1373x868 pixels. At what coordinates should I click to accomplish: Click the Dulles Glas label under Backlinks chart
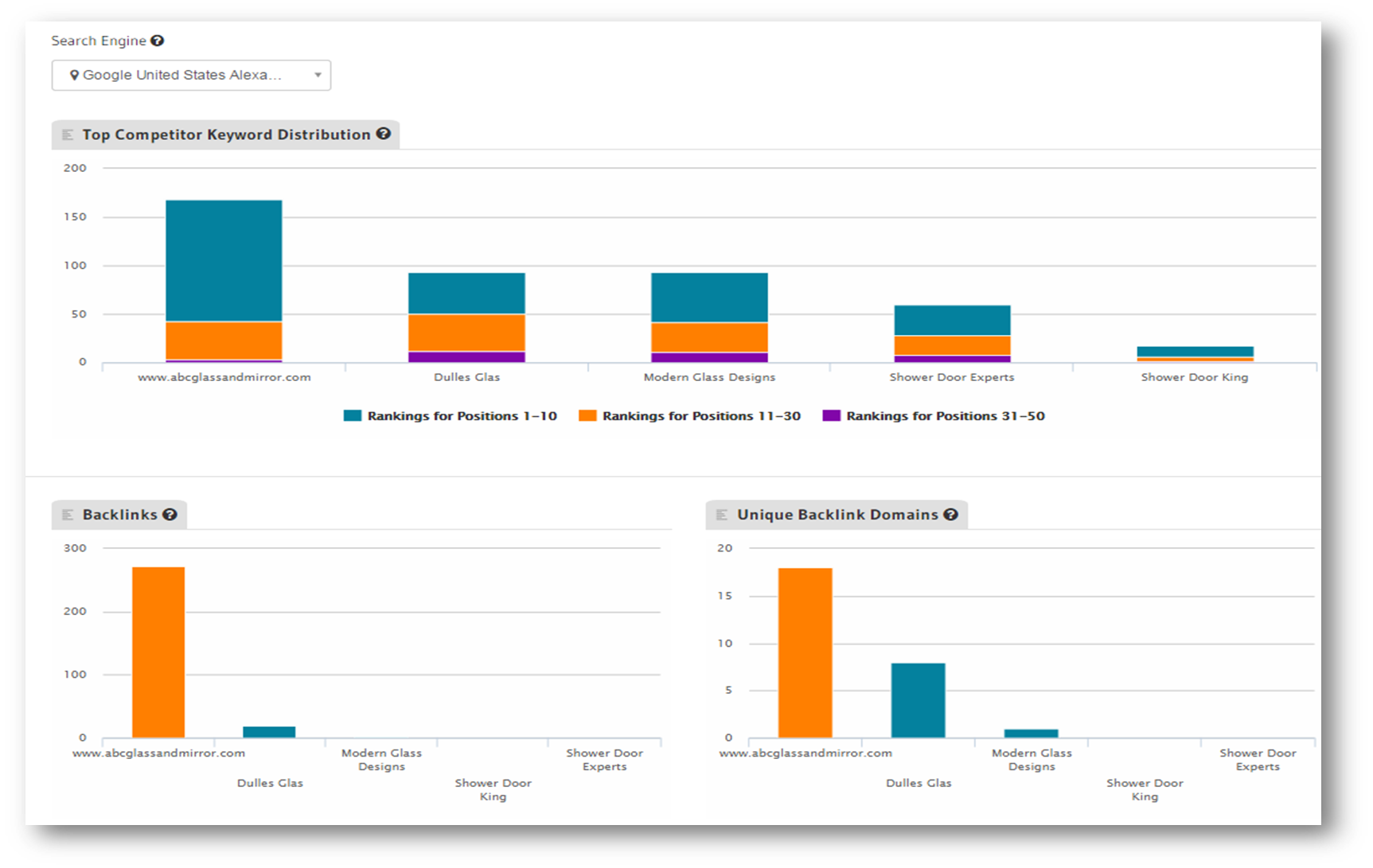[x=270, y=783]
